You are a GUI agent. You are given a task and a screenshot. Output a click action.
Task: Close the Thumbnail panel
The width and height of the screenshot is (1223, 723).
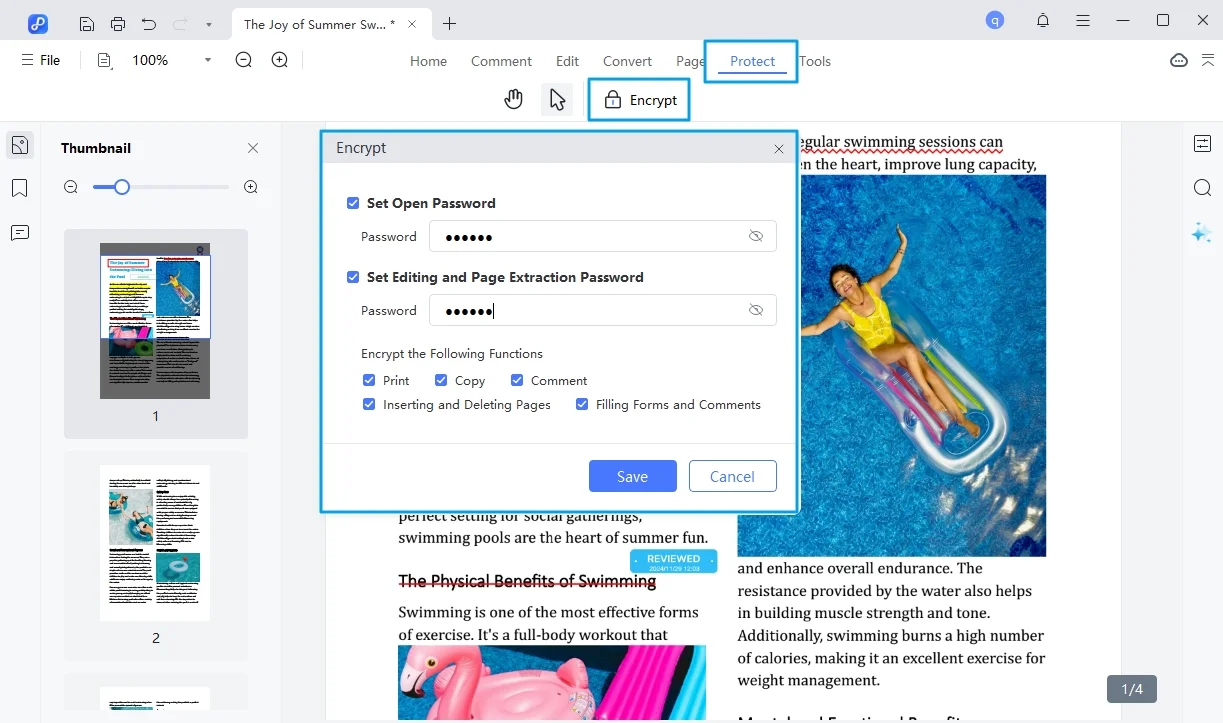[x=253, y=148]
